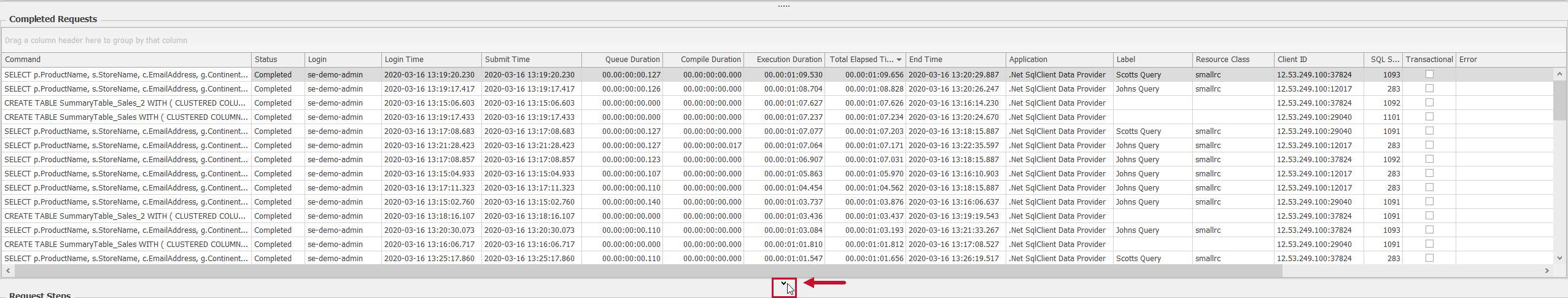Sort by the Login Time column header

432,60
